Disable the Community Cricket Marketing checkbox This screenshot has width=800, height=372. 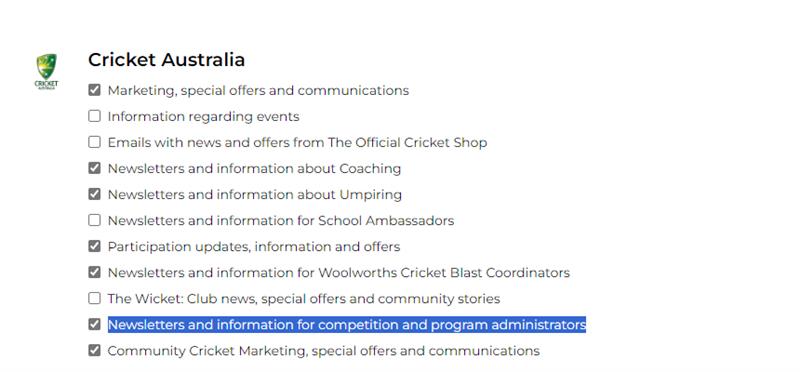(94, 351)
